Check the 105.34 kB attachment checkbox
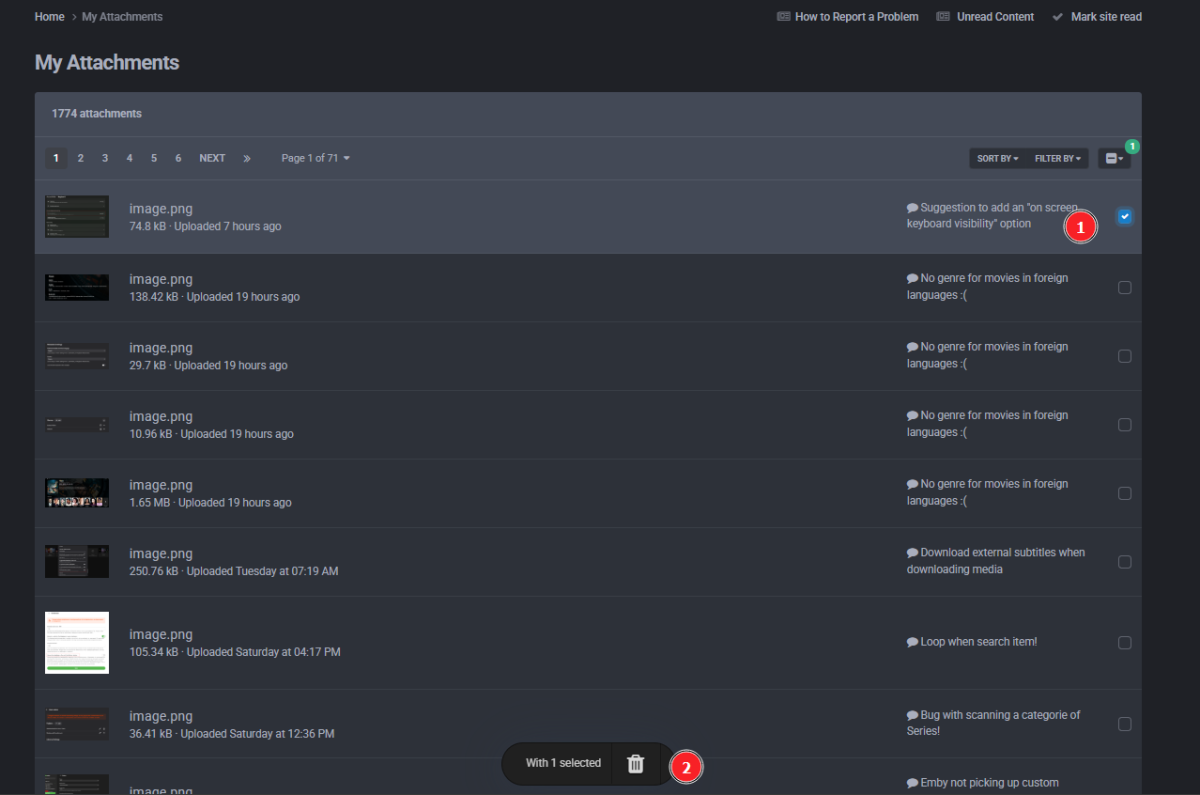The width and height of the screenshot is (1200, 795). tap(1125, 643)
